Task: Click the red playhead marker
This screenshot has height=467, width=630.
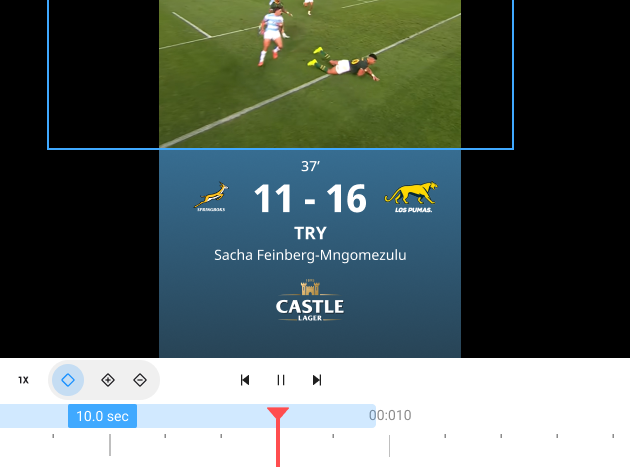Action: pos(278,414)
